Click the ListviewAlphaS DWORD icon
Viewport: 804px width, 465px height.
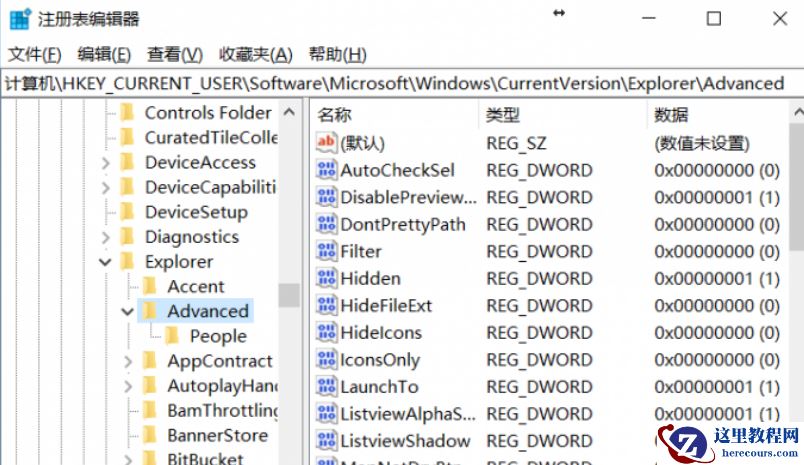pos(326,414)
